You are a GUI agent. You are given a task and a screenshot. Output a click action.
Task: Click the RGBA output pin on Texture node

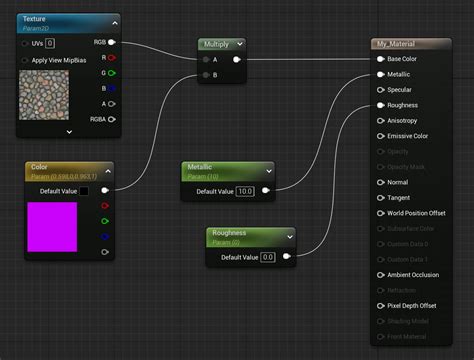[x=112, y=119]
